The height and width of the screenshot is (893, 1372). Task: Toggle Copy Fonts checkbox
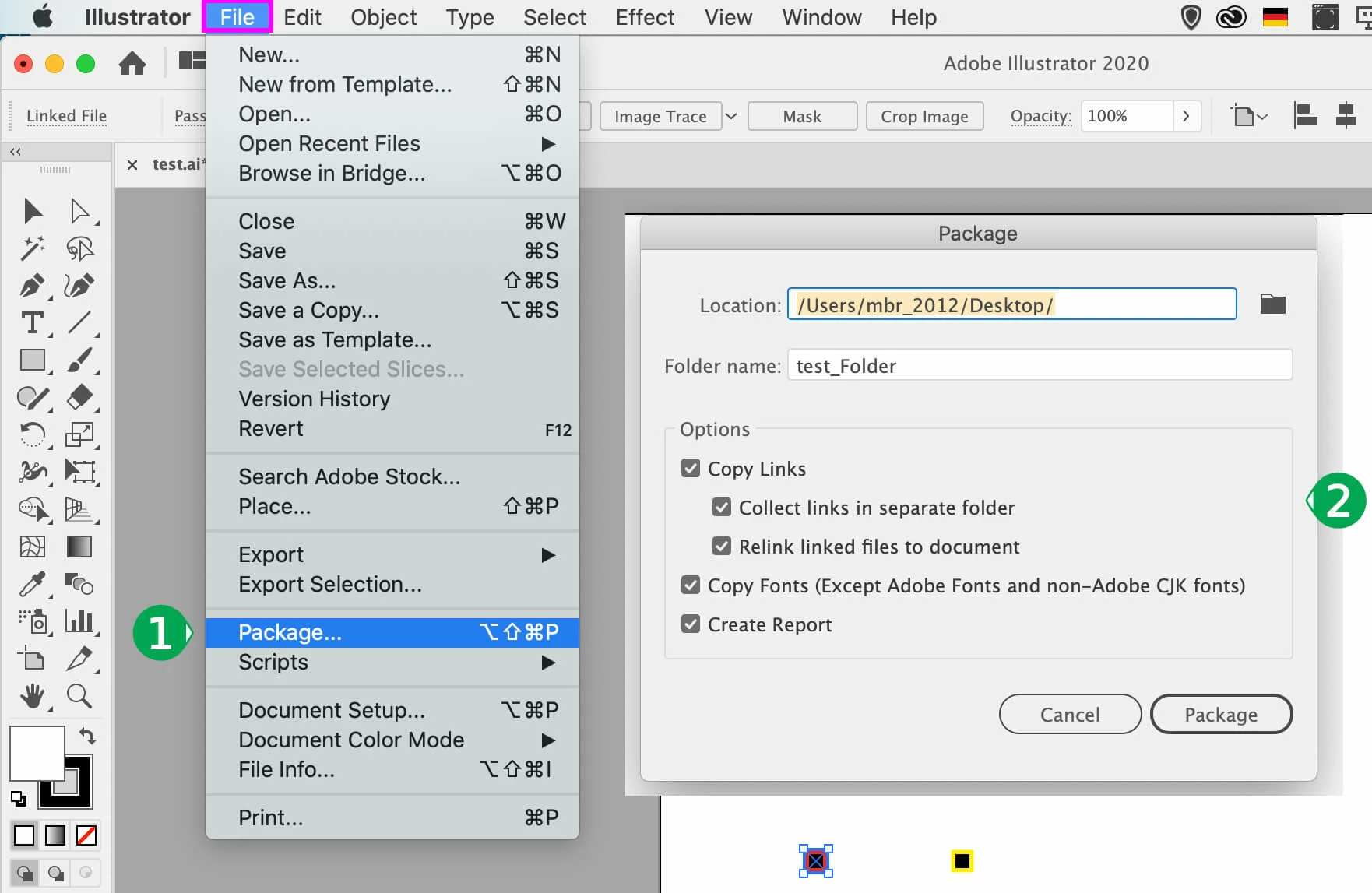[x=691, y=585]
